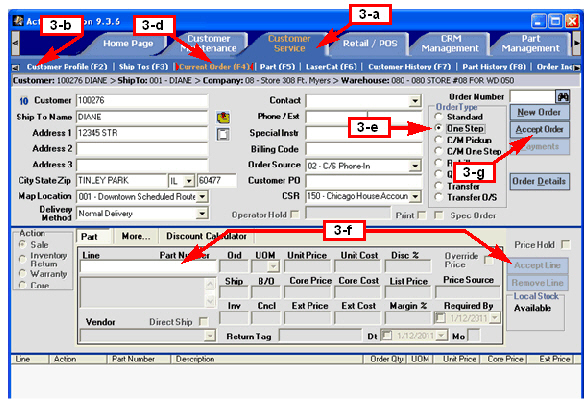The image size is (588, 399).
Task: Click the Billing Code field
Action: (364, 149)
